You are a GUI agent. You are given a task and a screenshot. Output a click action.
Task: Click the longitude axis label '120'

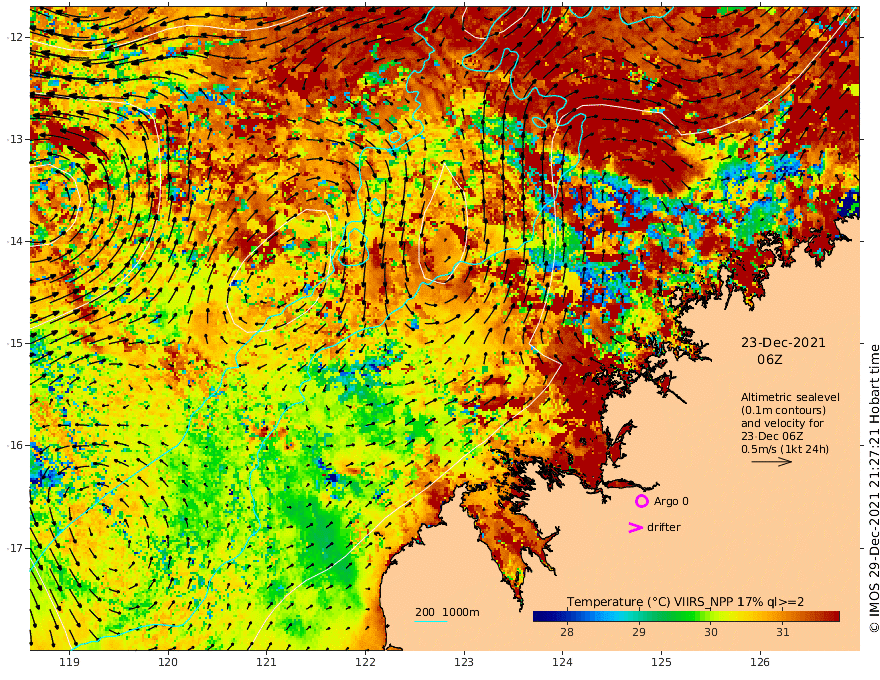[x=168, y=662]
